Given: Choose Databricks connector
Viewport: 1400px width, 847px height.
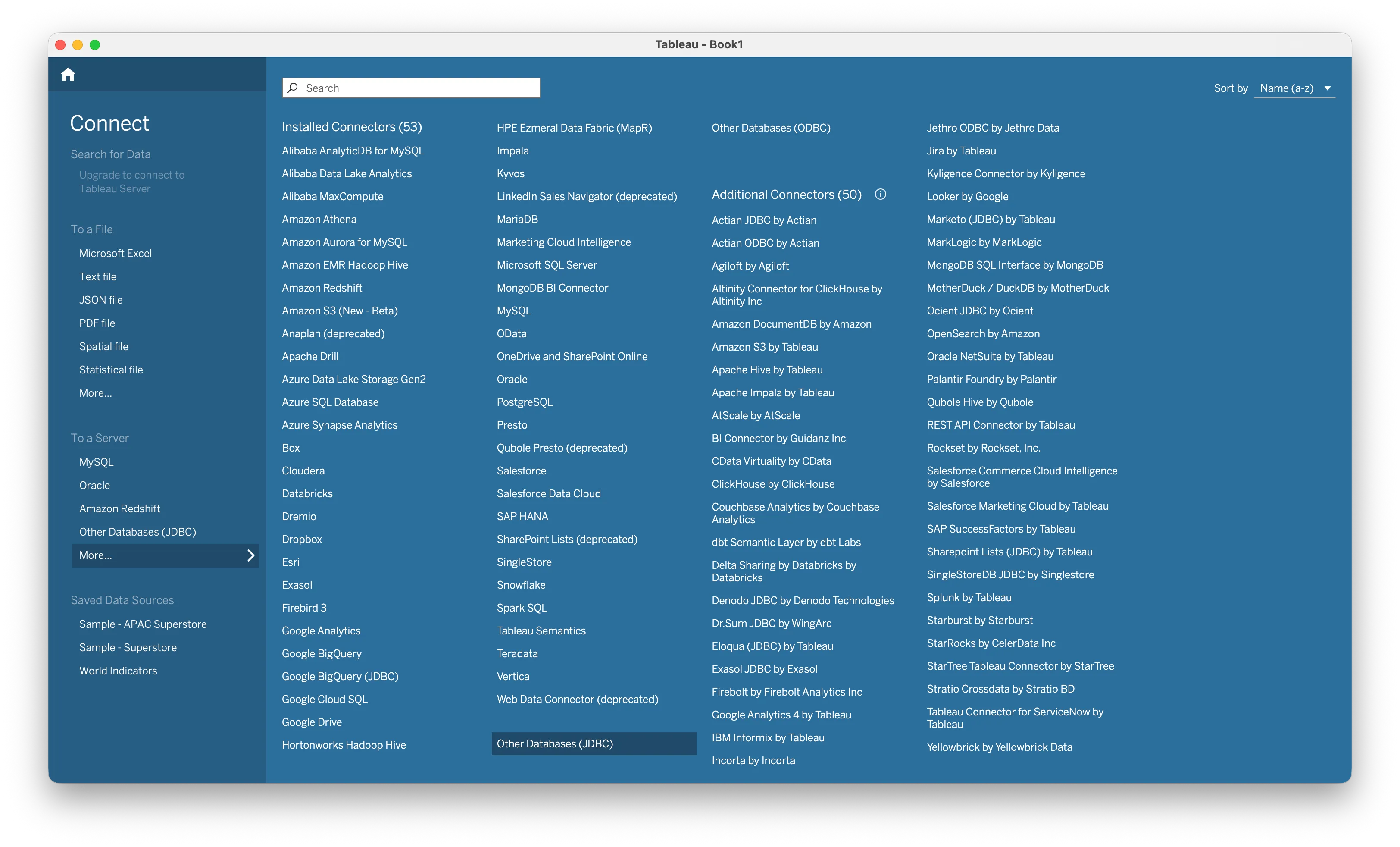Looking at the screenshot, I should click(x=307, y=493).
